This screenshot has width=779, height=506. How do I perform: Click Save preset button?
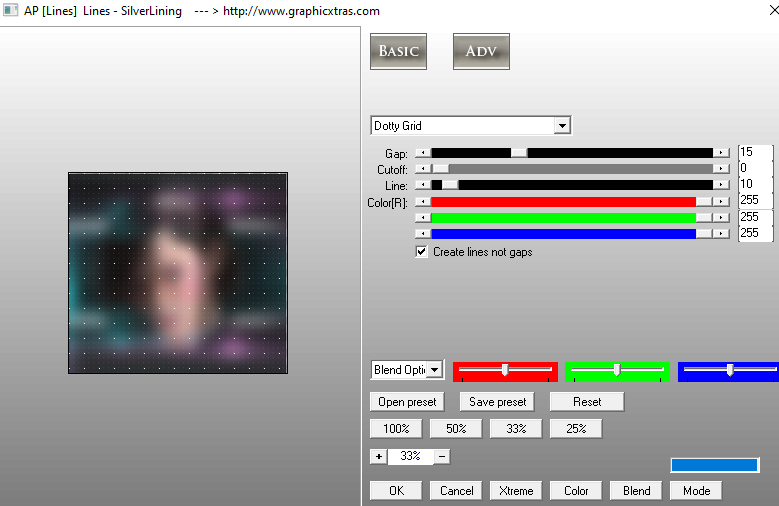(497, 402)
